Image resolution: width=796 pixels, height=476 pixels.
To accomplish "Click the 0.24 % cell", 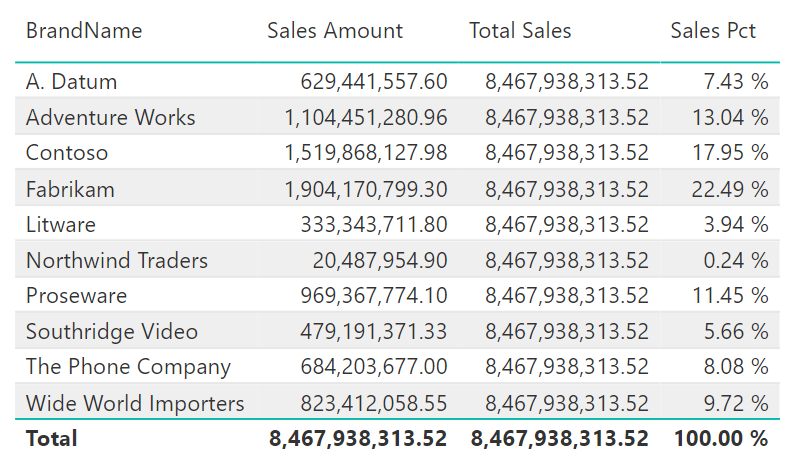I will point(736,261).
